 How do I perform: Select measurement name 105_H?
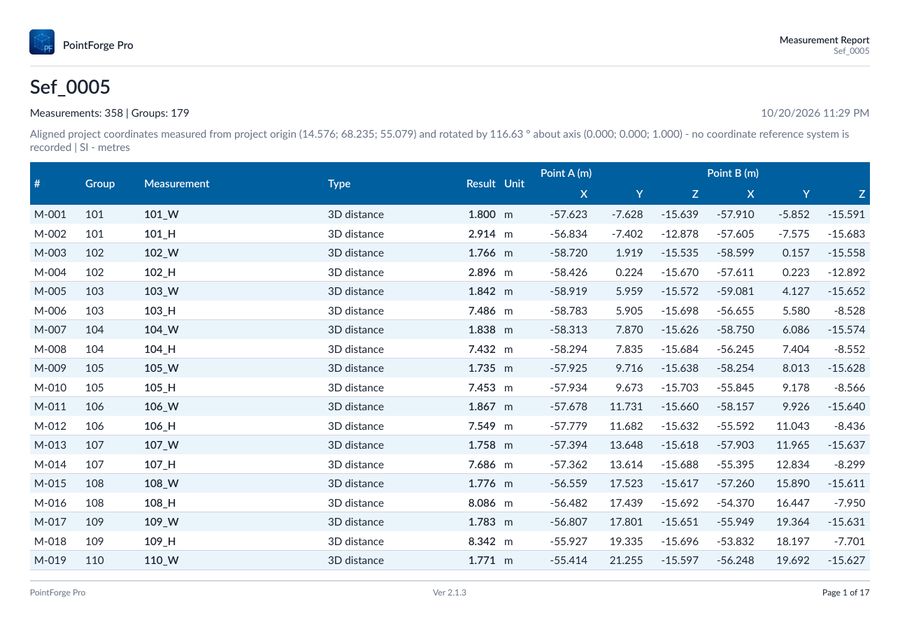[x=160, y=388]
